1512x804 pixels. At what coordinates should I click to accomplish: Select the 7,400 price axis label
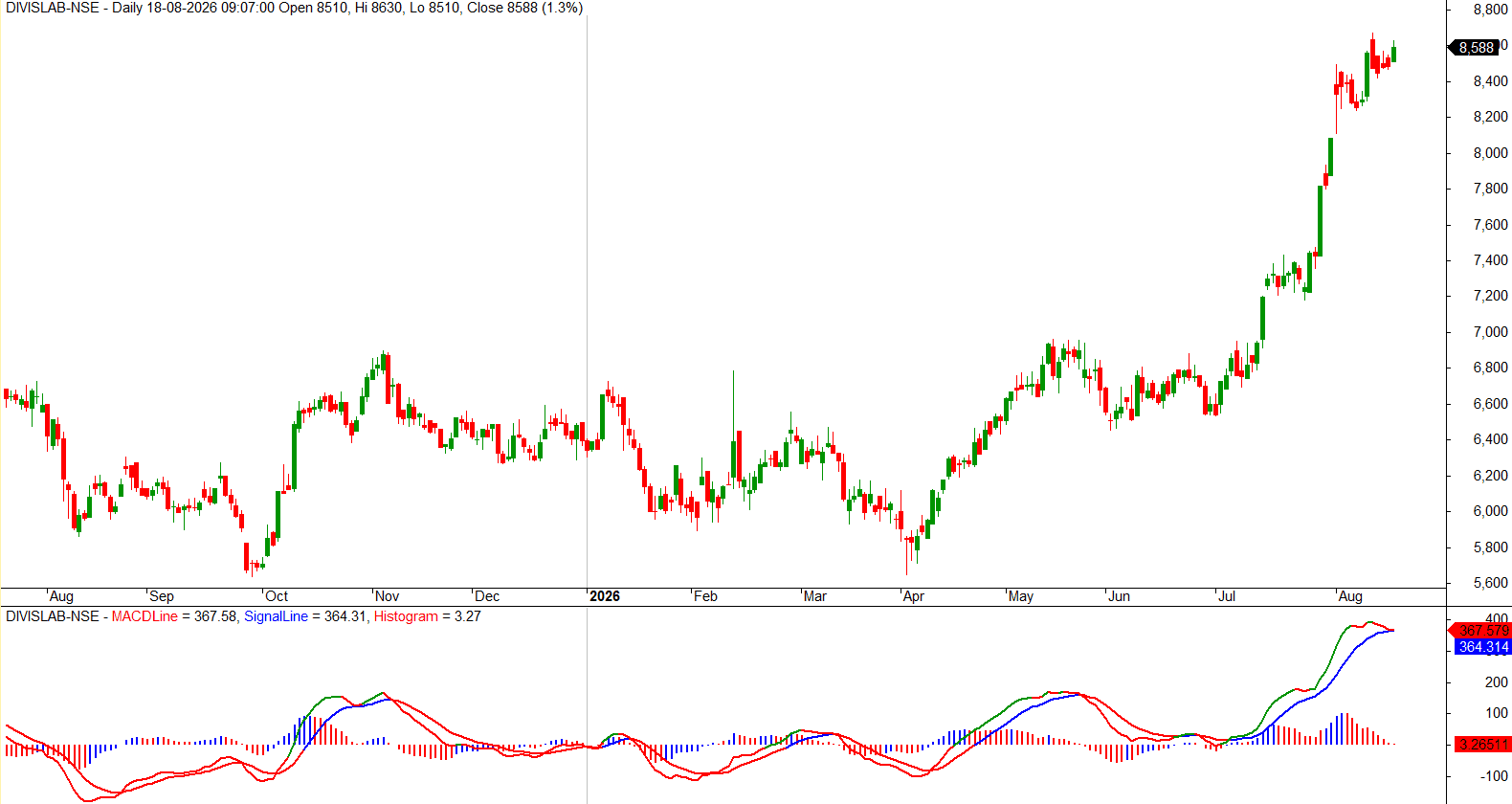(1491, 260)
